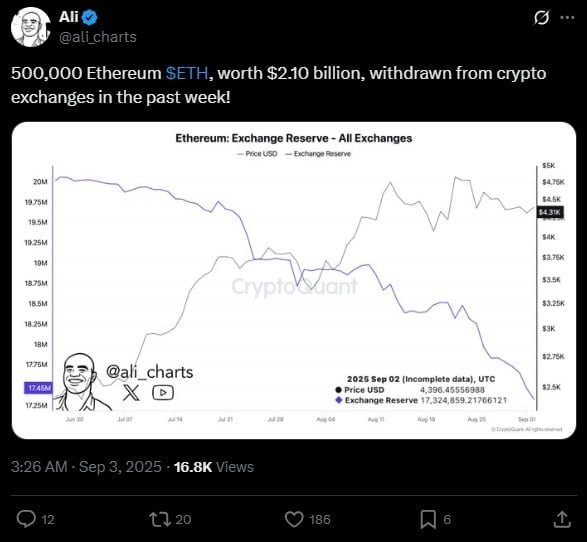Click the X logo in chart watermark
Viewport: 587px width, 542px height.
point(131,393)
